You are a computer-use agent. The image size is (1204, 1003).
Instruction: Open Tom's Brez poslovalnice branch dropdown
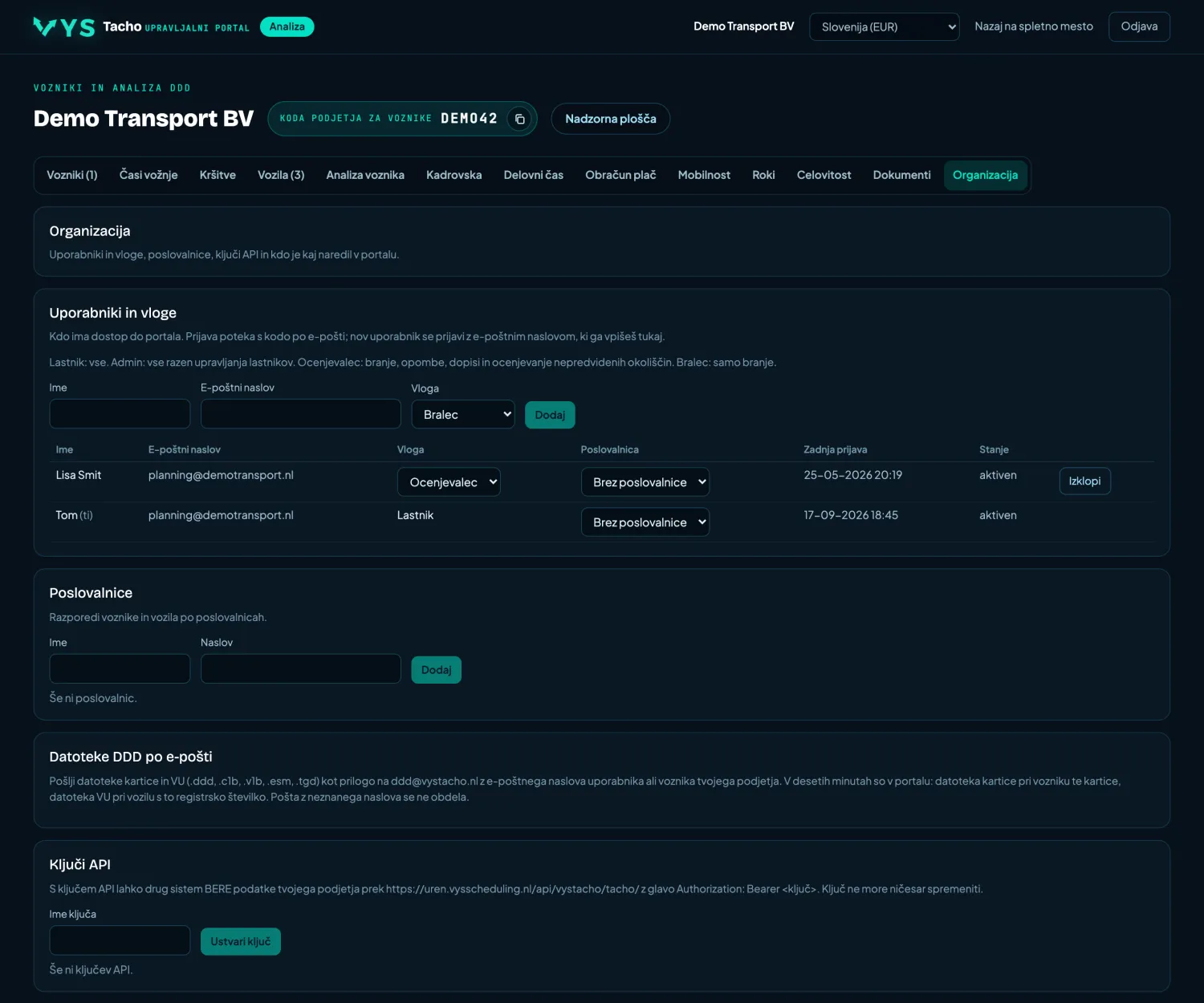pyautogui.click(x=645, y=522)
